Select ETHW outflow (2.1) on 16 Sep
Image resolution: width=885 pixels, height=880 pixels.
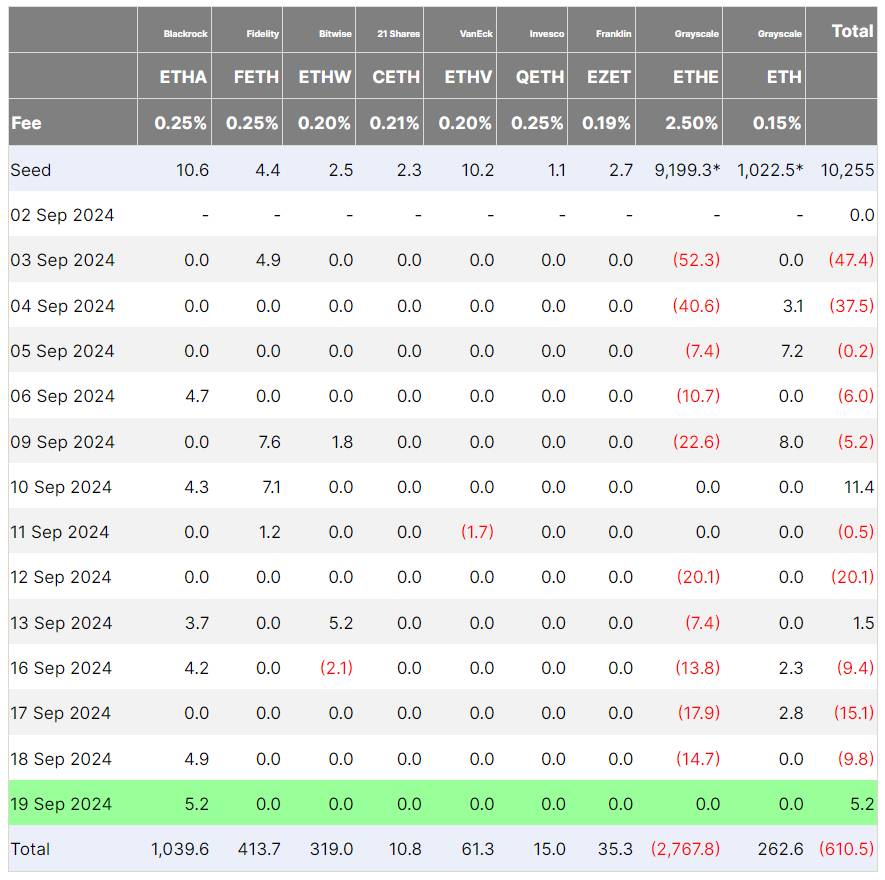(x=336, y=668)
